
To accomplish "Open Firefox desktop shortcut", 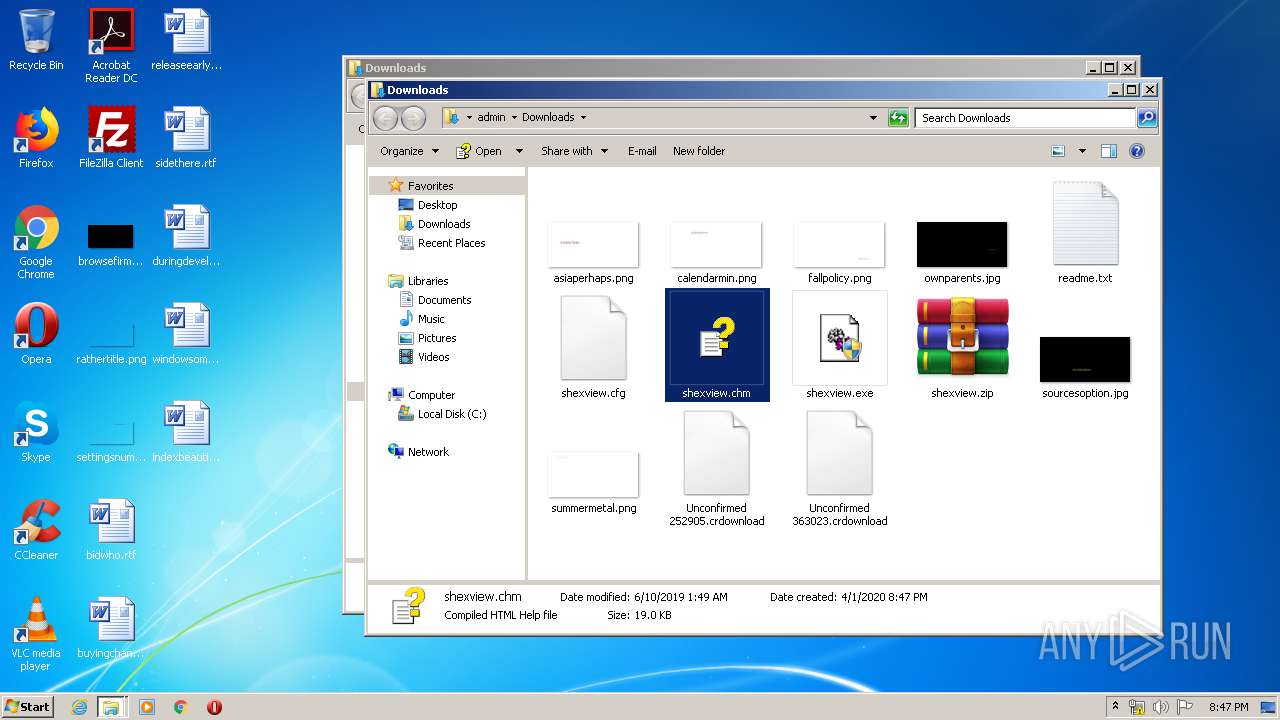I will click(x=36, y=137).
